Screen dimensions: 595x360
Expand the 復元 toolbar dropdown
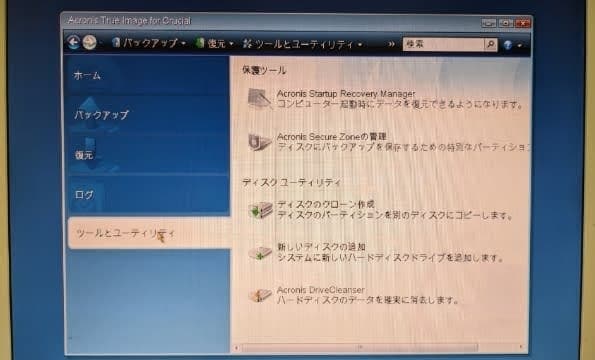coord(231,44)
